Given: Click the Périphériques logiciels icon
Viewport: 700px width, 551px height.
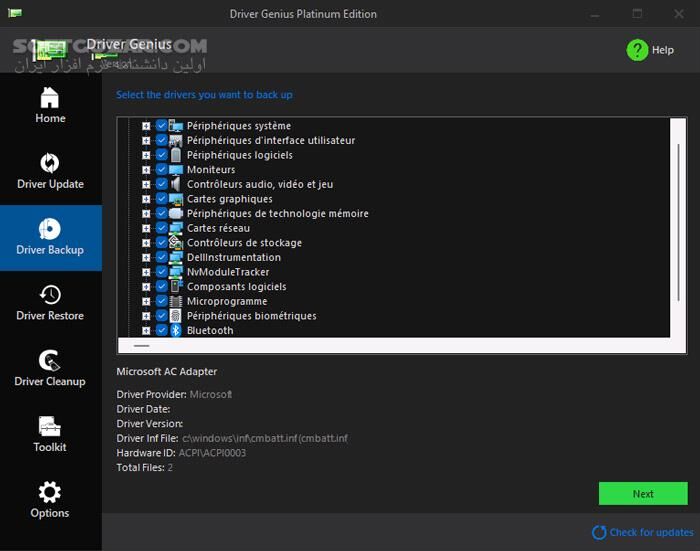Looking at the screenshot, I should click(x=175, y=155).
